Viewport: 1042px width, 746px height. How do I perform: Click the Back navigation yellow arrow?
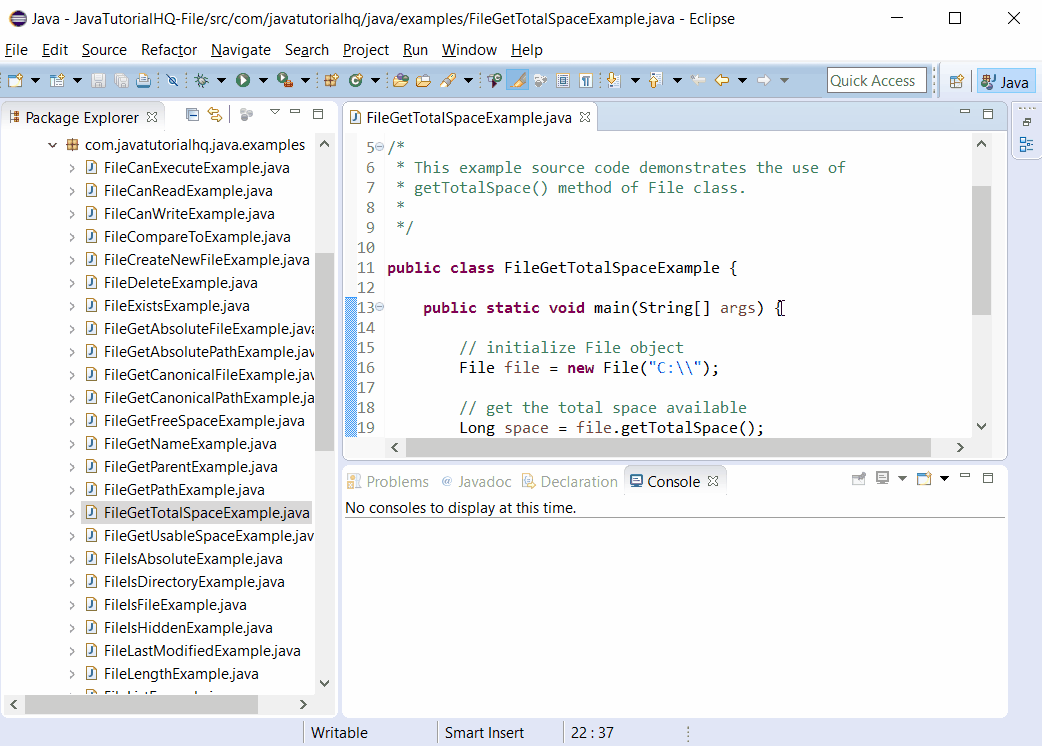(x=722, y=80)
